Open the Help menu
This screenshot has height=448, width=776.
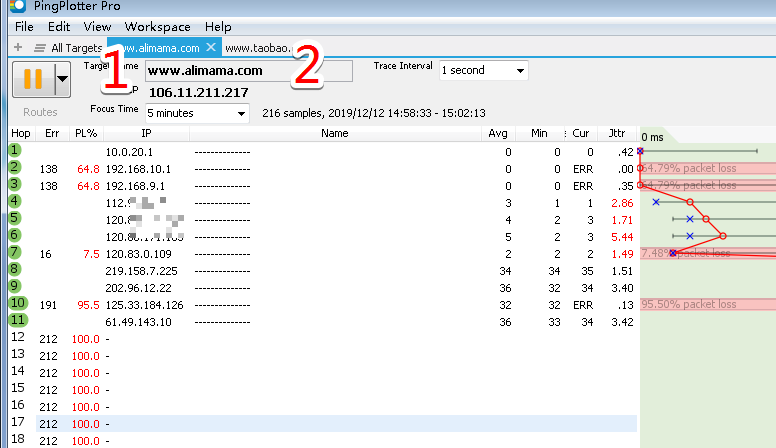coord(218,27)
